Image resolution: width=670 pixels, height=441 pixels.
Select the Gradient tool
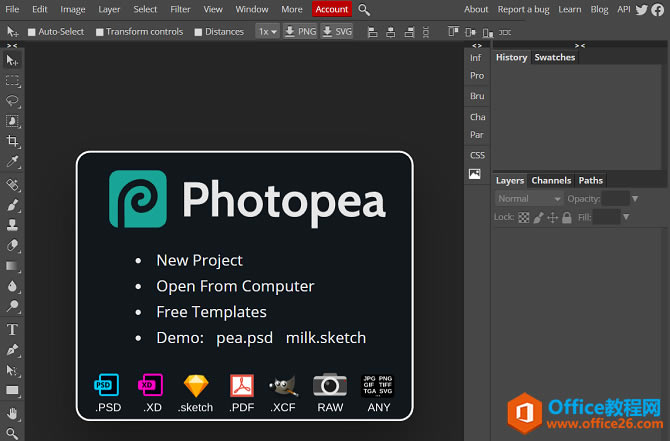[x=12, y=266]
